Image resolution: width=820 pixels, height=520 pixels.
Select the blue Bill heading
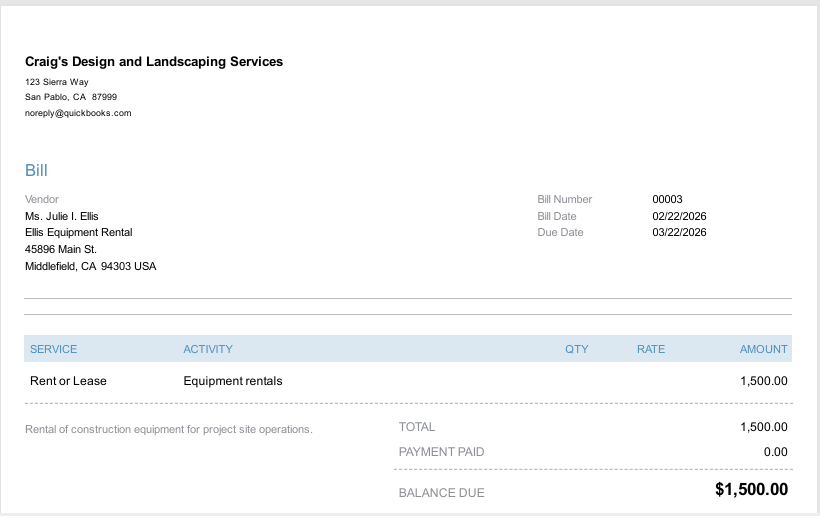click(x=36, y=171)
